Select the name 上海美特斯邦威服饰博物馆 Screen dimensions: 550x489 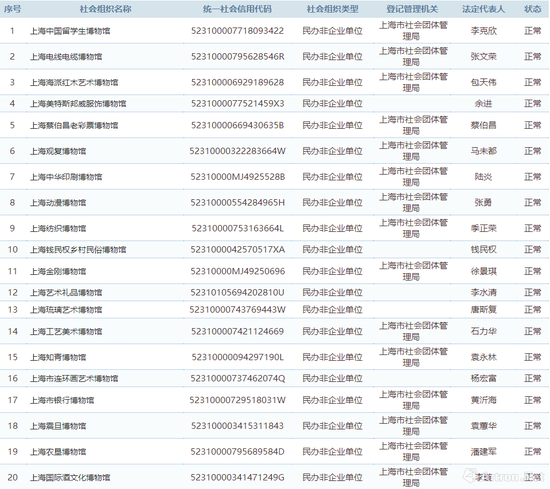(x=78, y=103)
